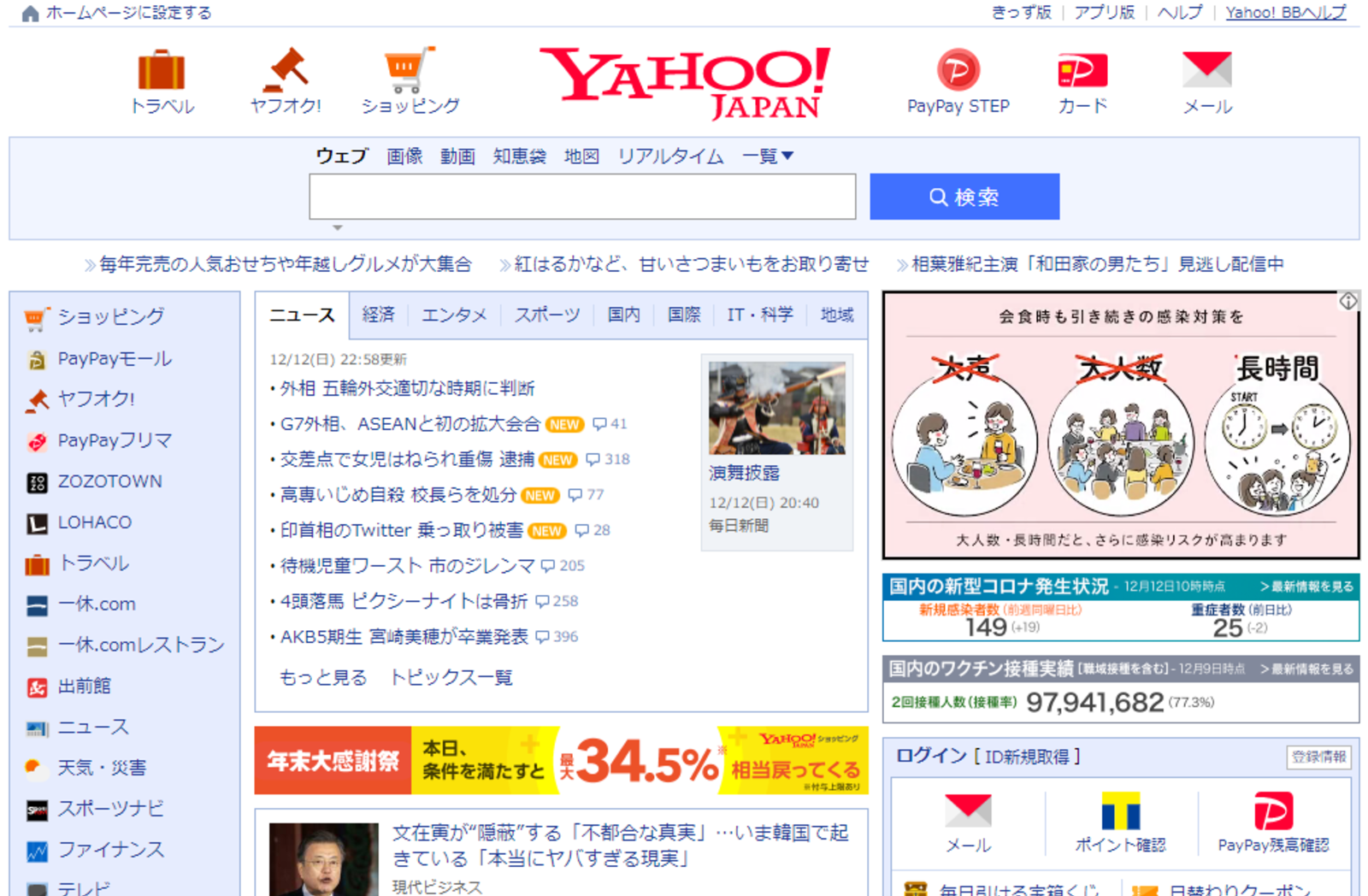Open the 演舞披露 news photo thumbnail

[x=776, y=408]
